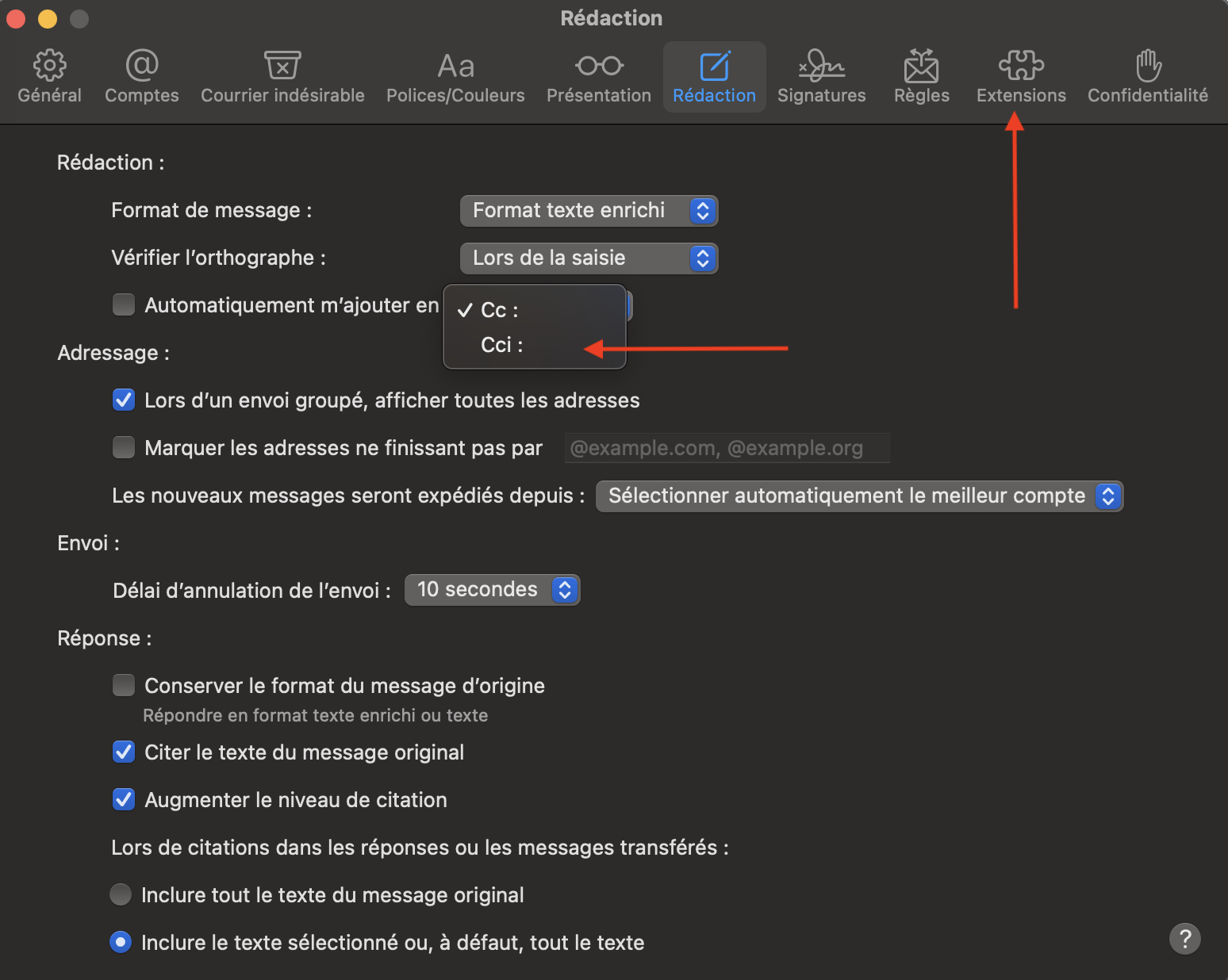Open the Présentation glasses icon
Screen dimensions: 1228x980
coord(599,77)
